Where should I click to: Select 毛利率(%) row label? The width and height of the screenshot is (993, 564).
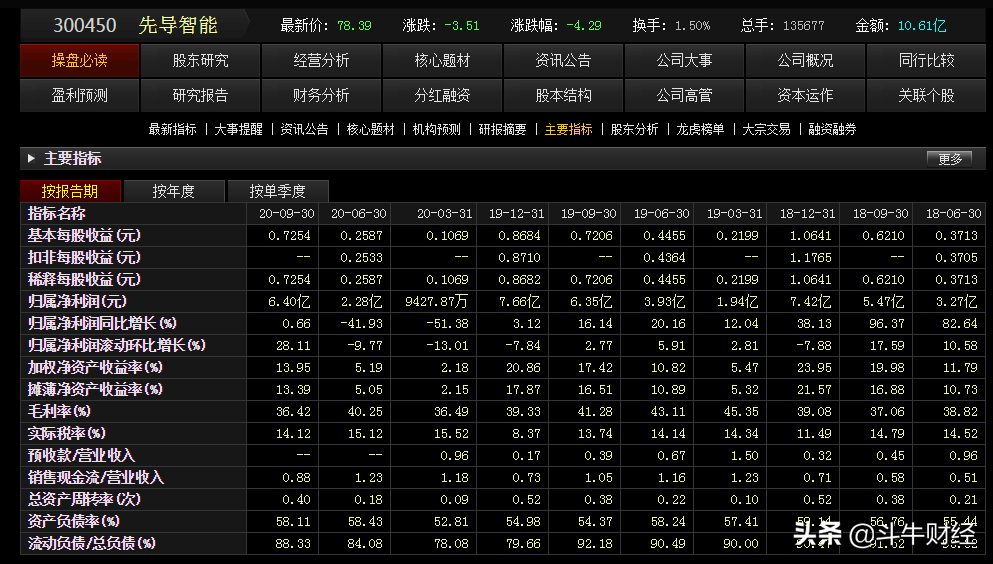(x=59, y=411)
